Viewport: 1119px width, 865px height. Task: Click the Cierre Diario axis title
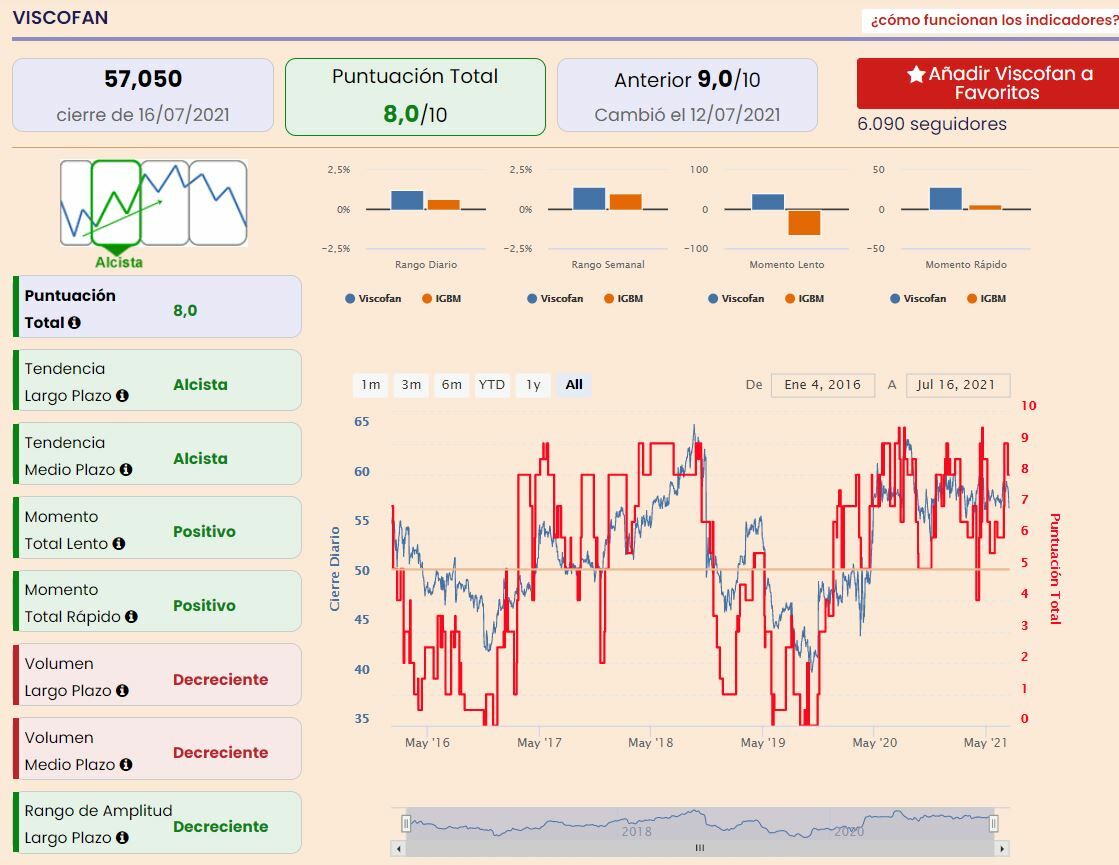(x=335, y=569)
